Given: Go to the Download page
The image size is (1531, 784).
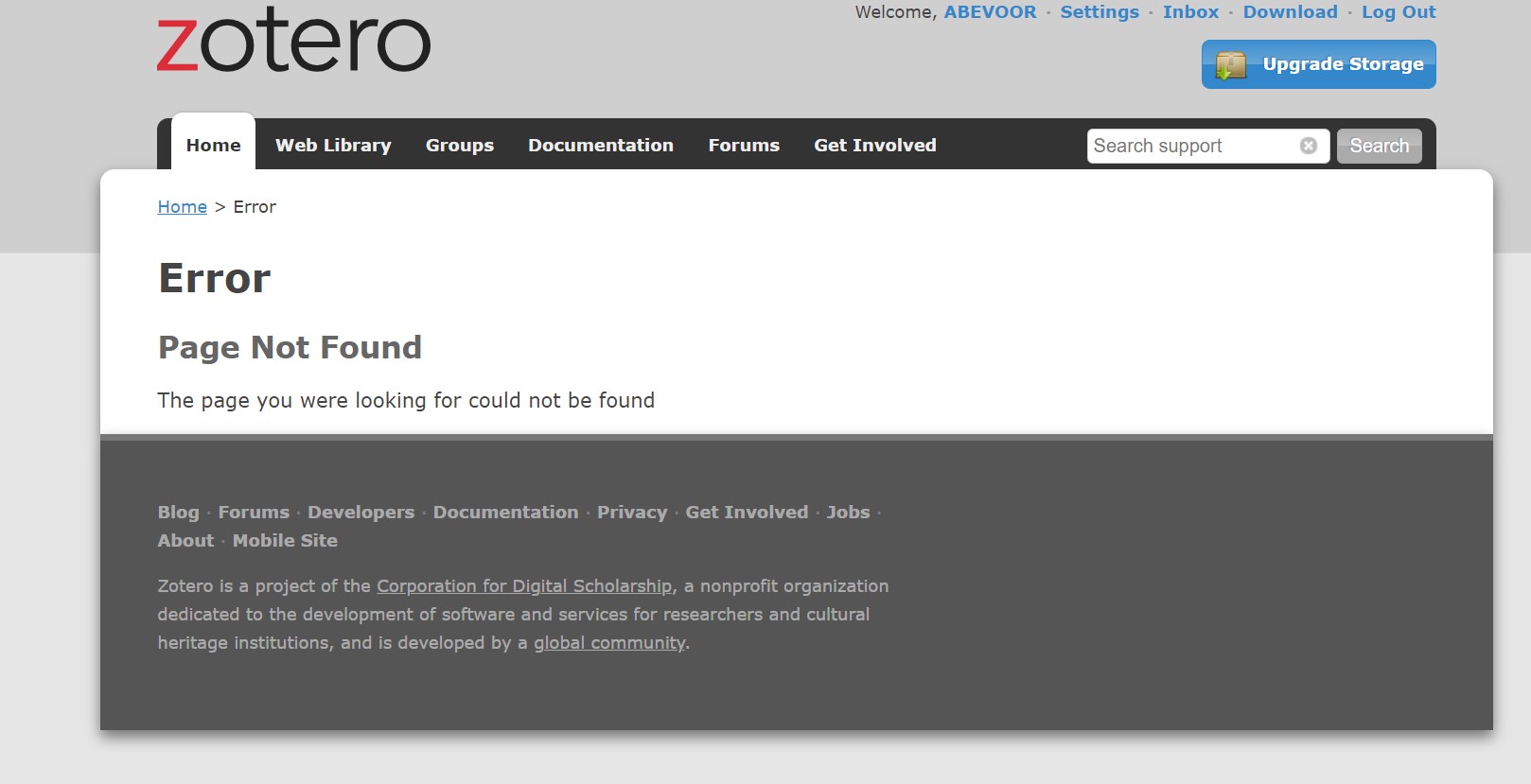Looking at the screenshot, I should click(x=1290, y=12).
